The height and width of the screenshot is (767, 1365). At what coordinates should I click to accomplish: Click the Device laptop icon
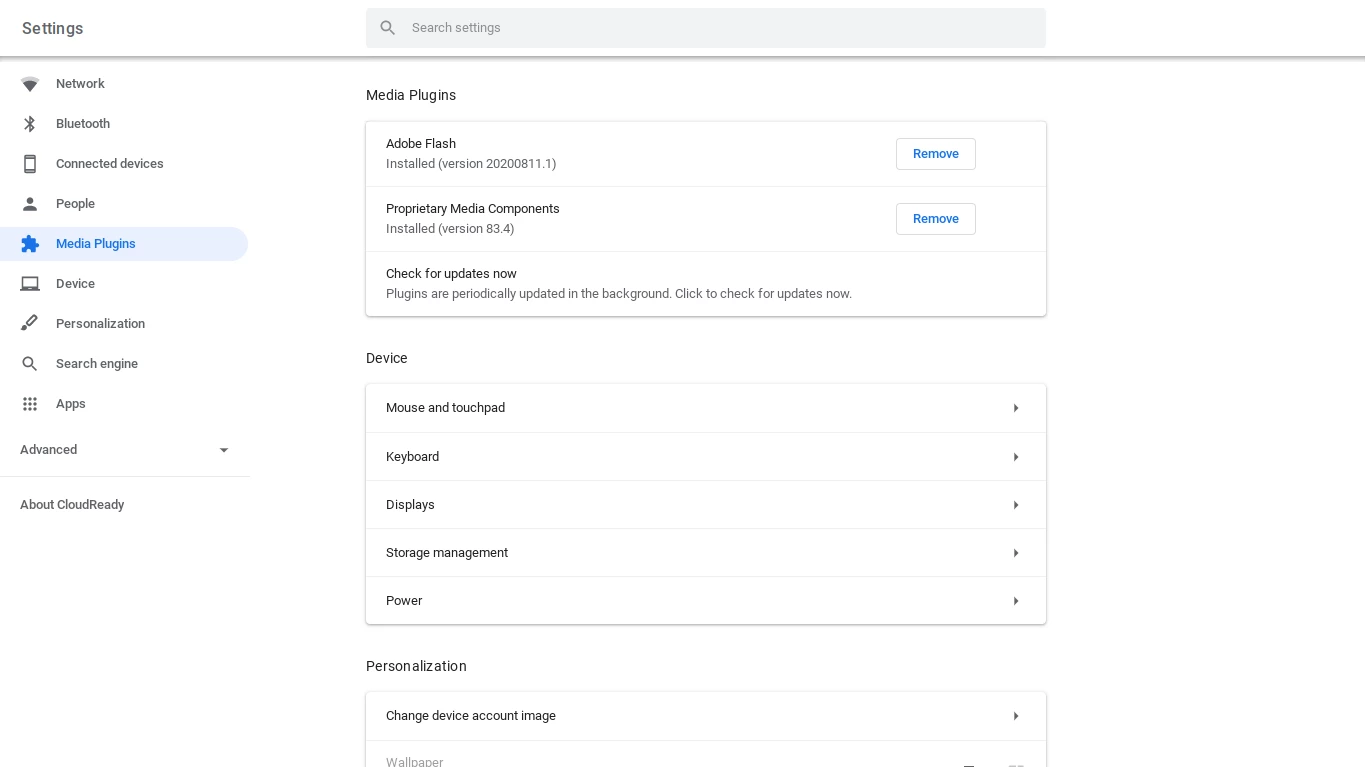point(30,284)
